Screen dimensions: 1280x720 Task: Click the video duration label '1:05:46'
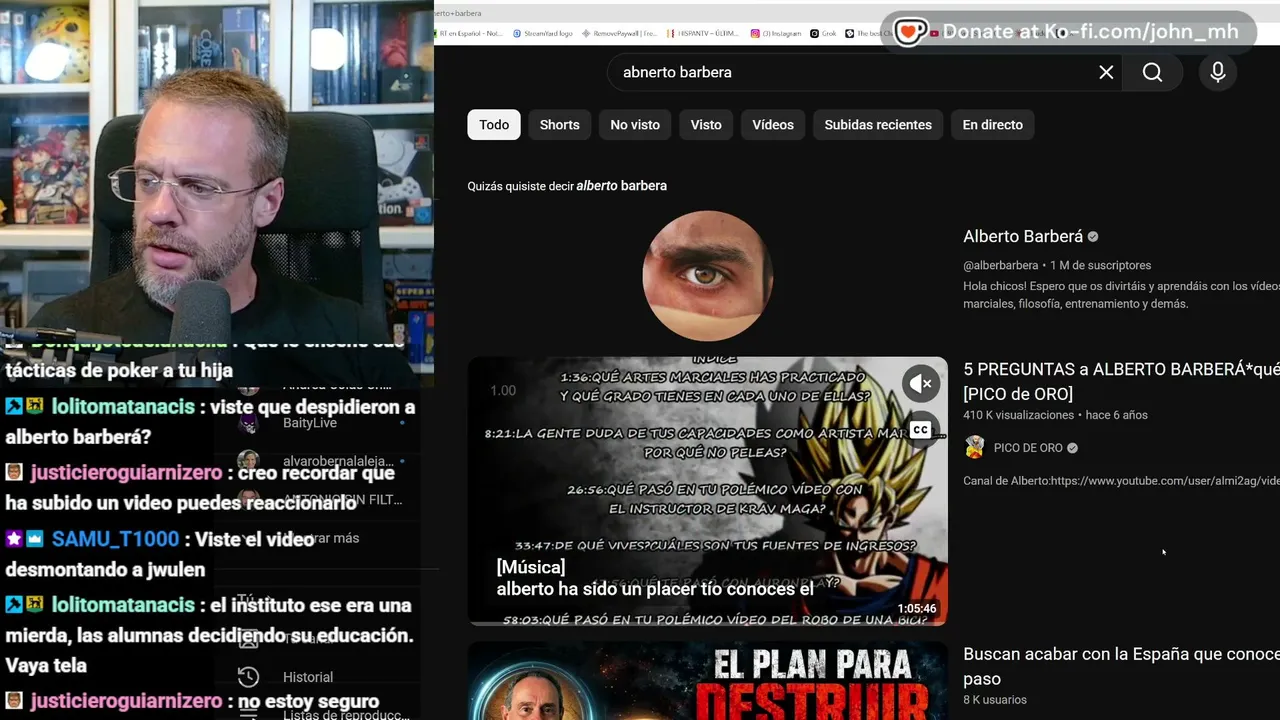pos(917,608)
